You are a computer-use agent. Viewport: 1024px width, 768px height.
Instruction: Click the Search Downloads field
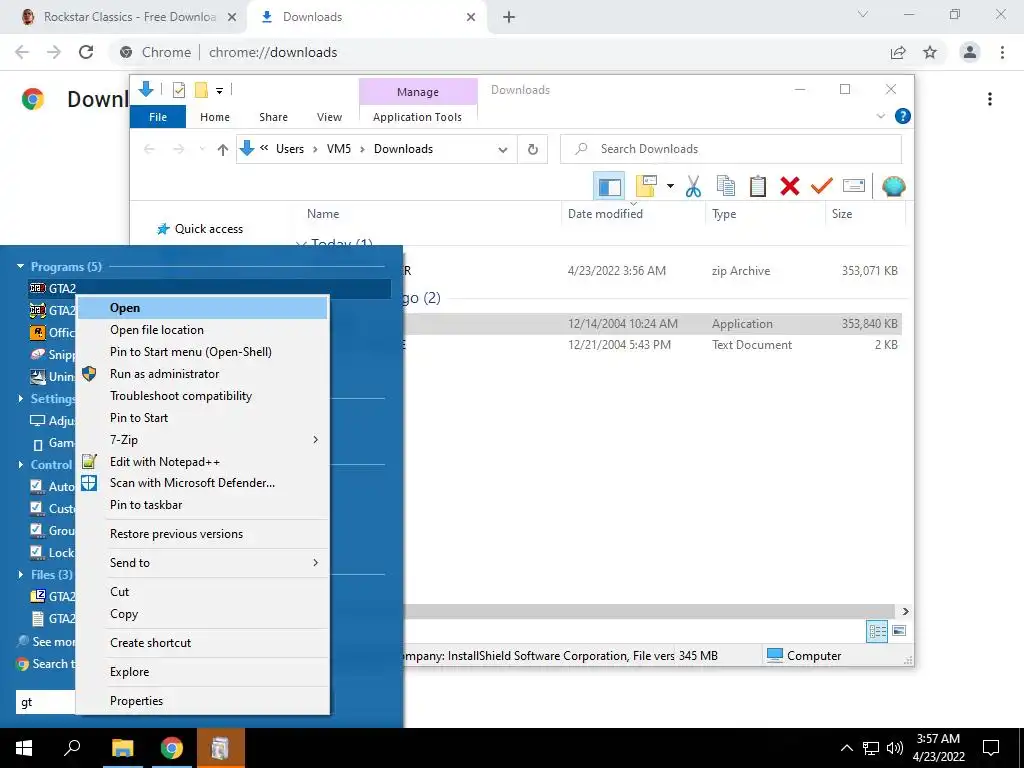(x=731, y=149)
